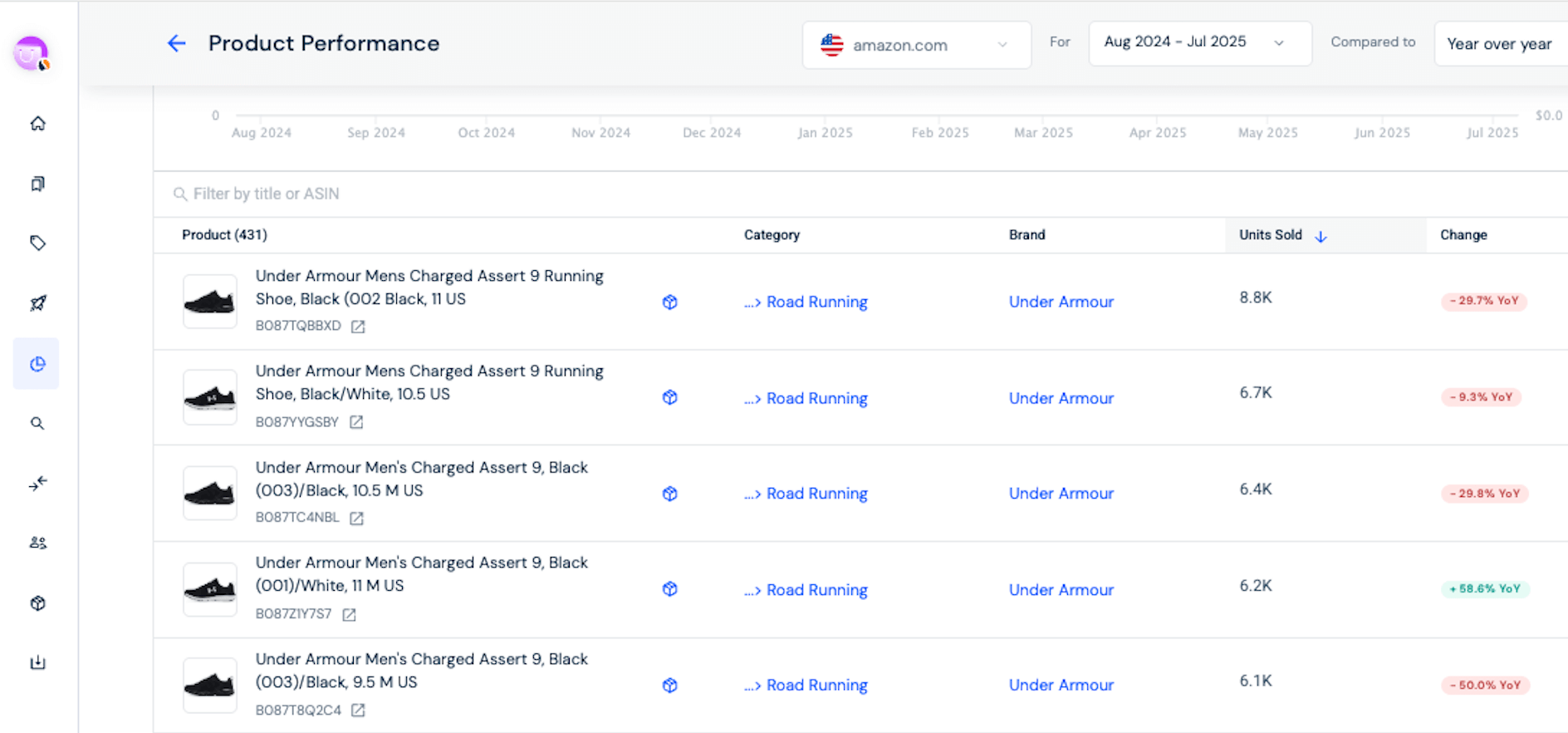
Task: Click the purple profile avatar at top left
Action: 32,54
